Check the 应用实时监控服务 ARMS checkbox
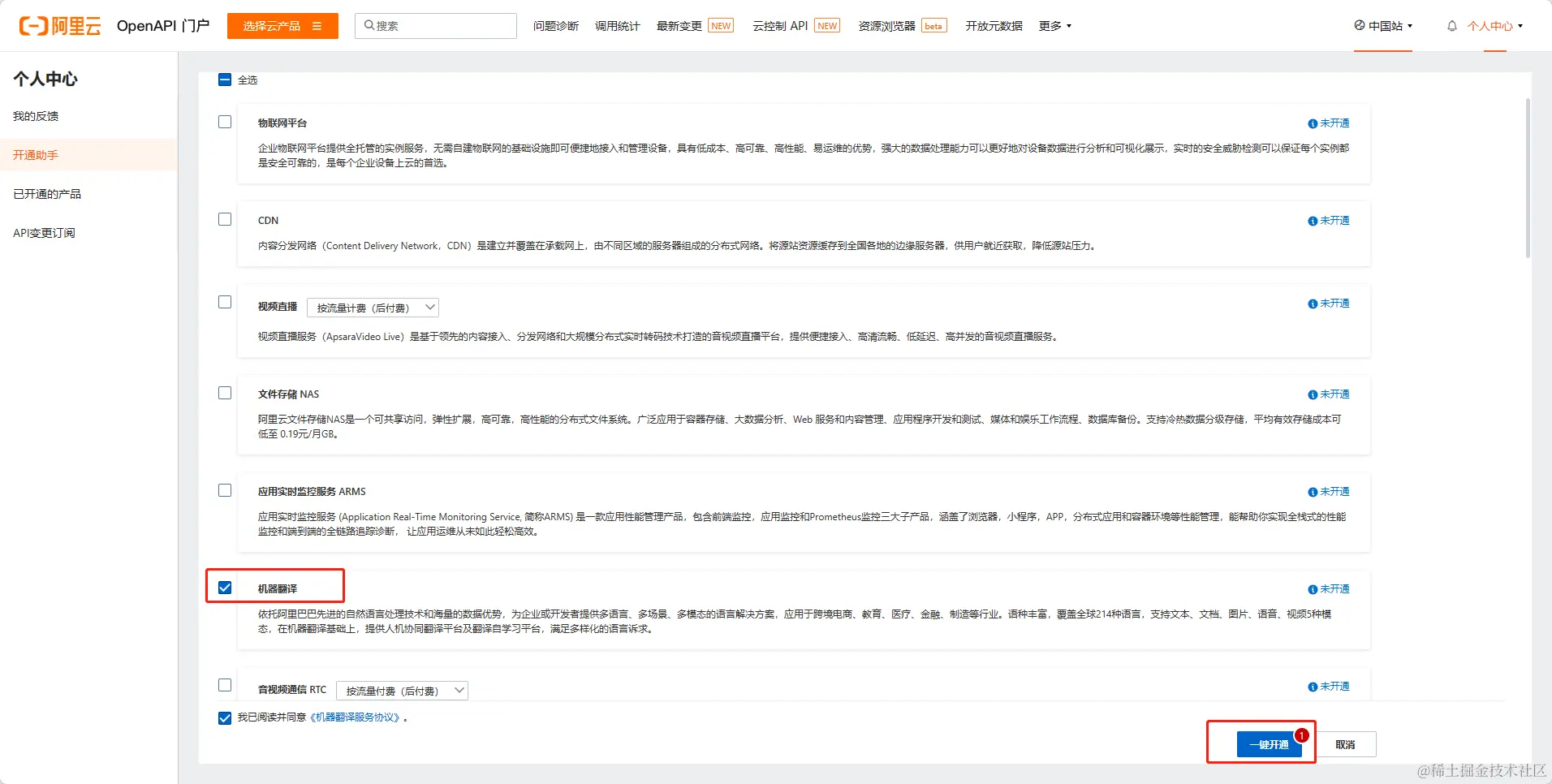 (x=225, y=490)
